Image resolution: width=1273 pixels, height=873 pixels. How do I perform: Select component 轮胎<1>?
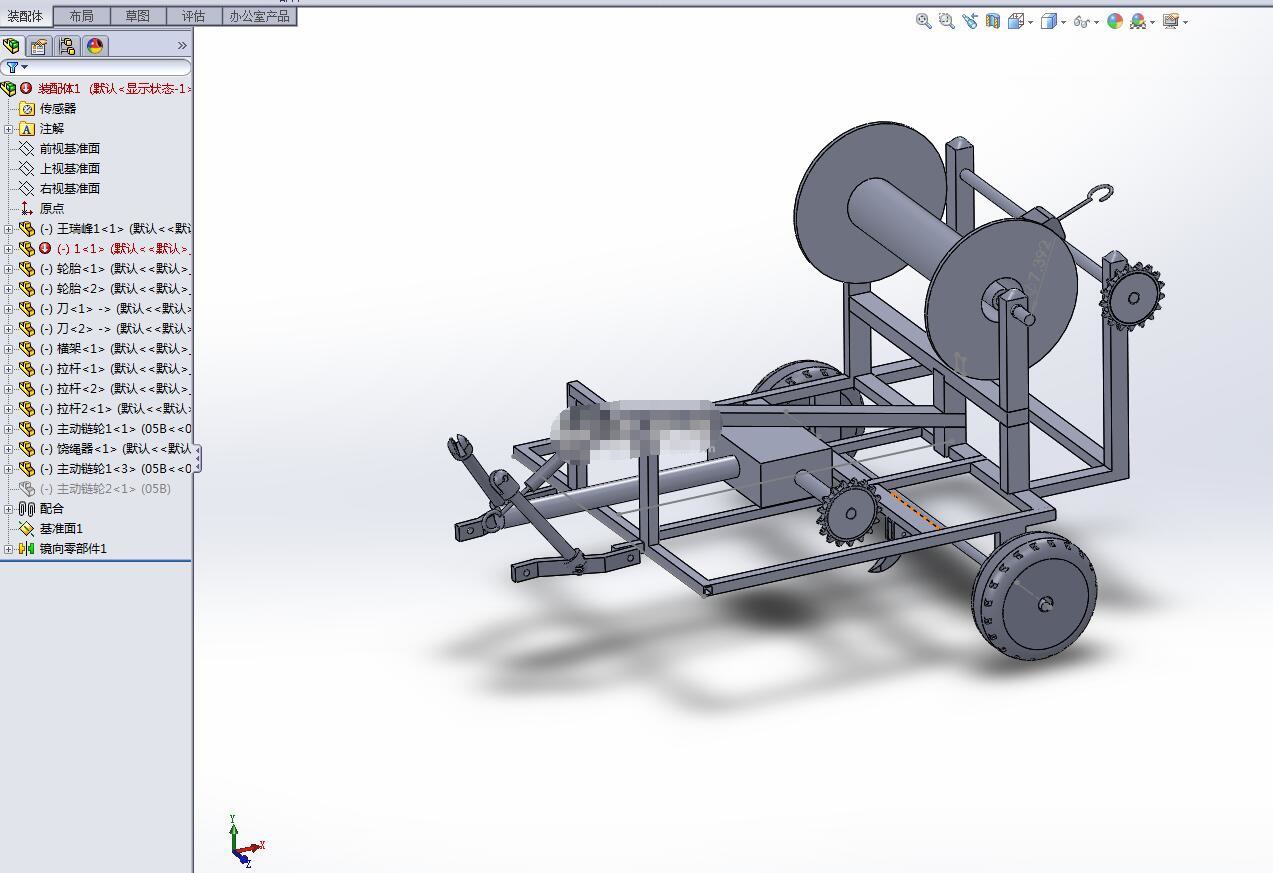tap(115, 268)
